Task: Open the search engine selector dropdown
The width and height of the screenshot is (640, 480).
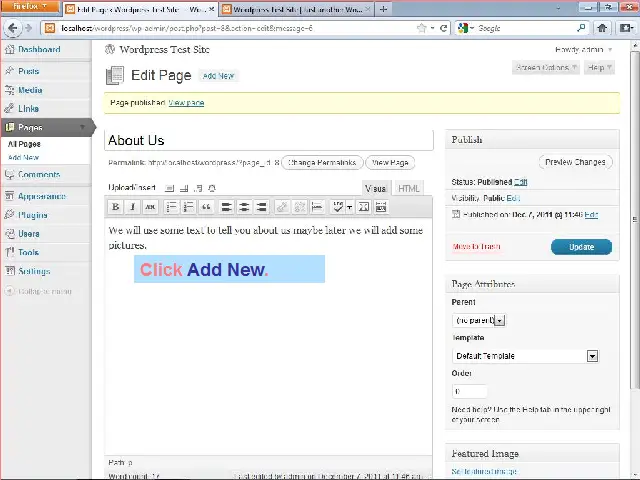Action: [466, 28]
